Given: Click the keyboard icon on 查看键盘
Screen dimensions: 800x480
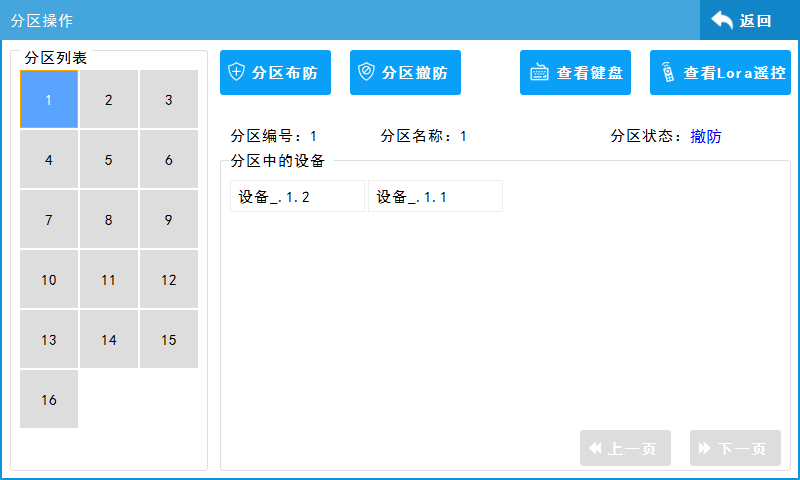Looking at the screenshot, I should click(x=540, y=72).
